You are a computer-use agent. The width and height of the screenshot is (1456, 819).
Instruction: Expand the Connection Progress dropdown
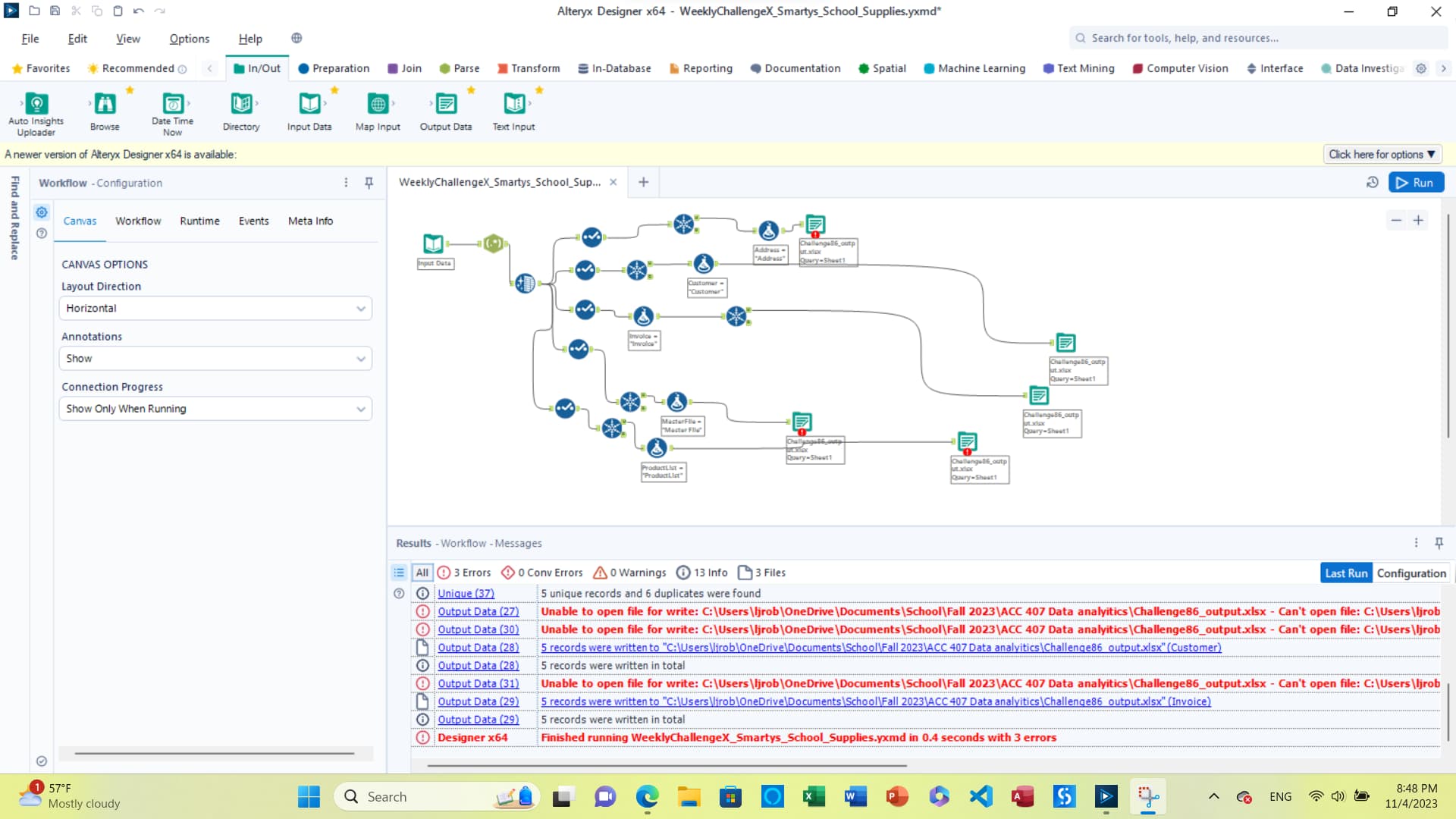point(215,409)
